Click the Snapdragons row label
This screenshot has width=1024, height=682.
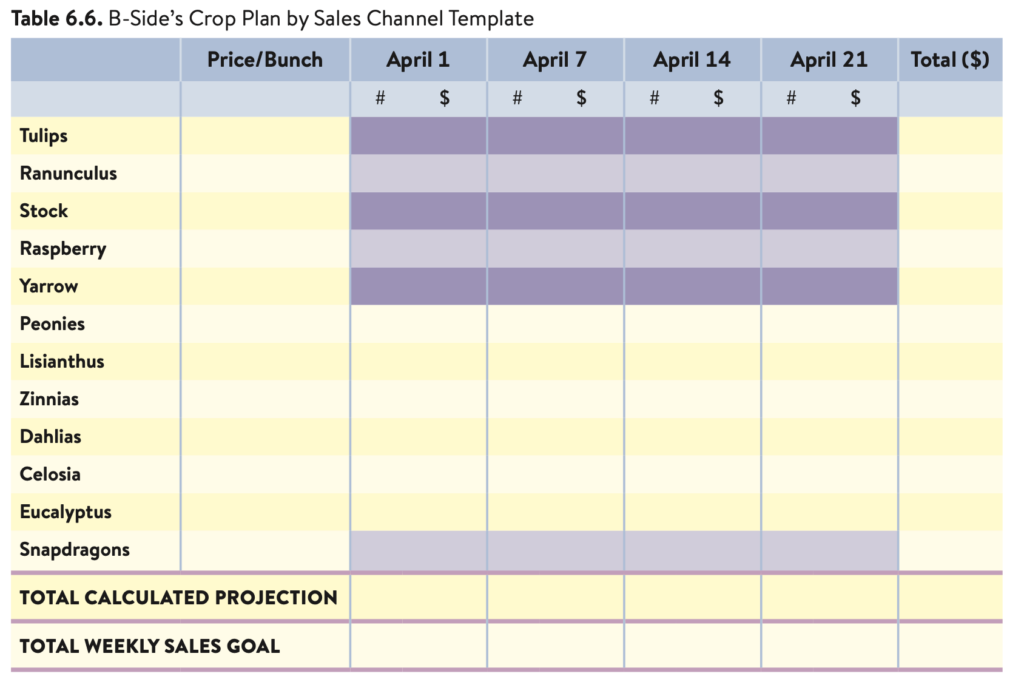pos(74,550)
